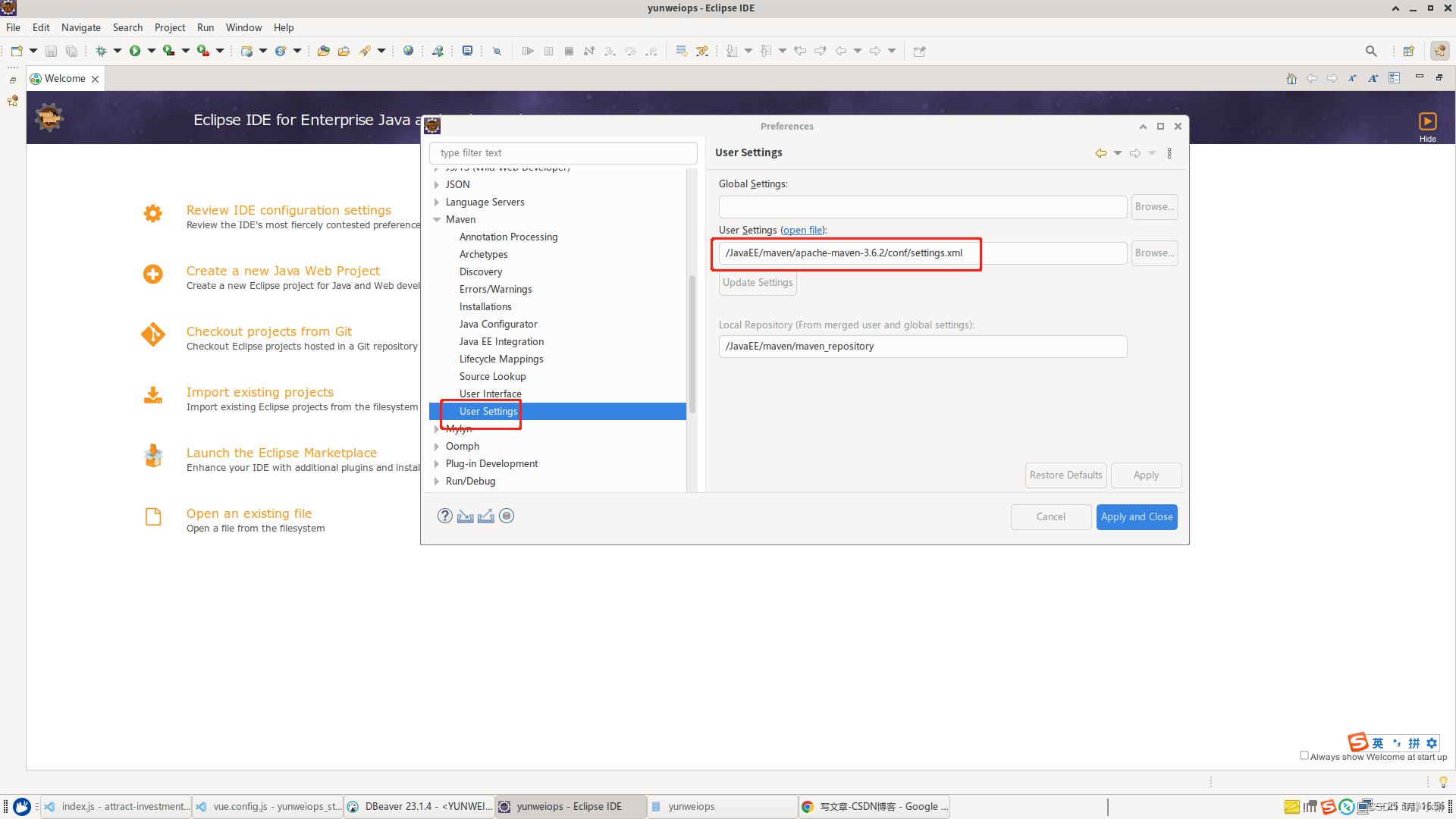The image size is (1456, 819).
Task: Click the preferences tree scrollbar
Action: (692, 345)
